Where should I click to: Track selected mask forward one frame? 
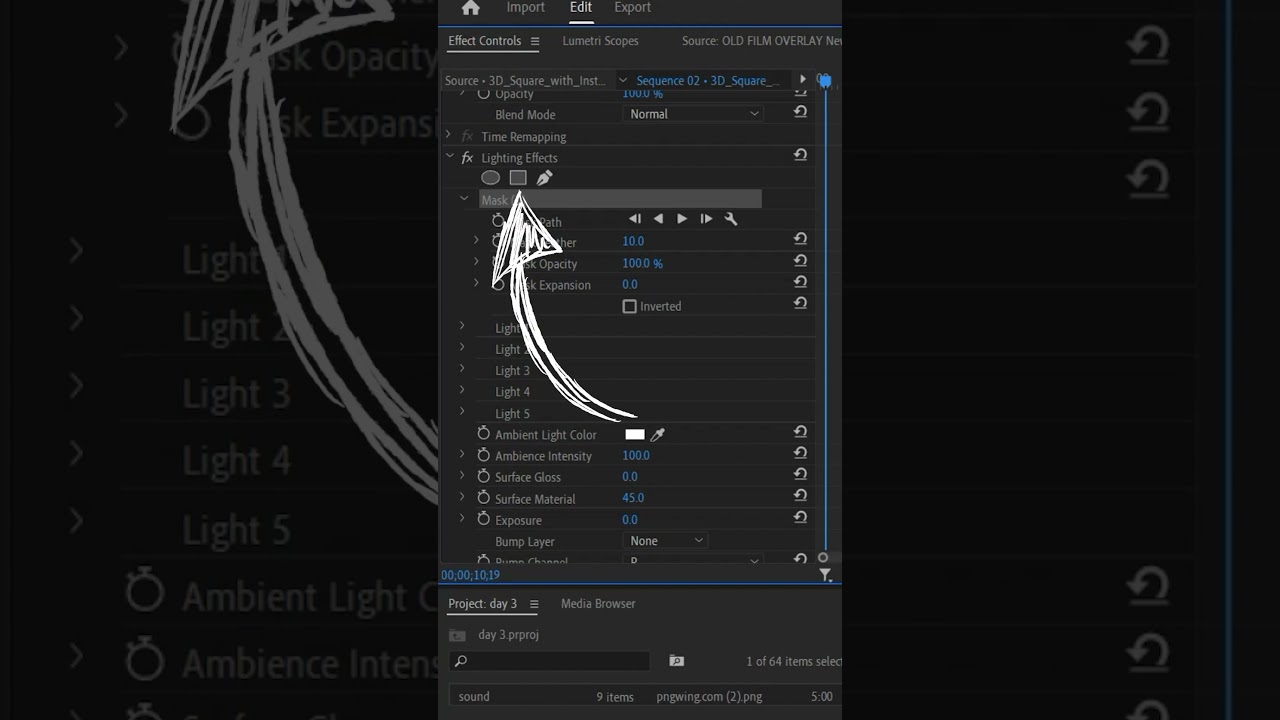pos(706,219)
